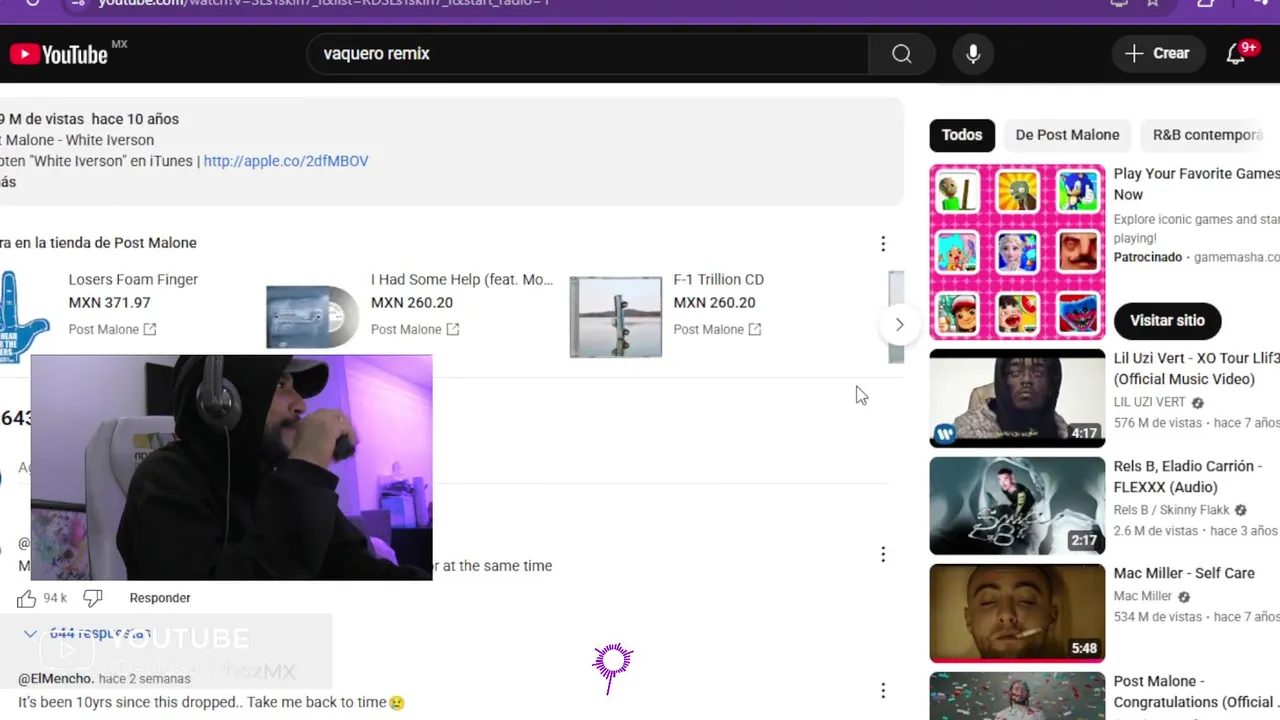
Task: Open Post Malone store link under Foam Finger
Action: pos(112,330)
